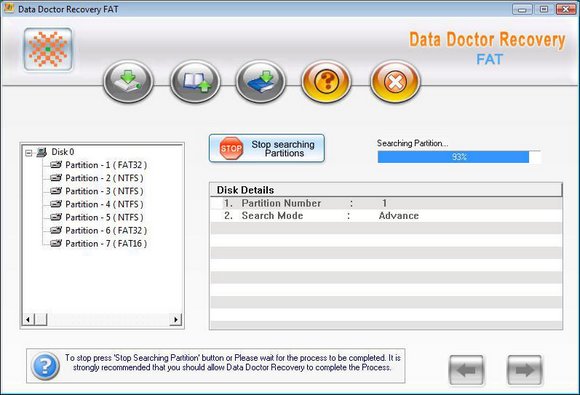
Task: Click the tree panel scroll left arrow
Action: [28, 319]
